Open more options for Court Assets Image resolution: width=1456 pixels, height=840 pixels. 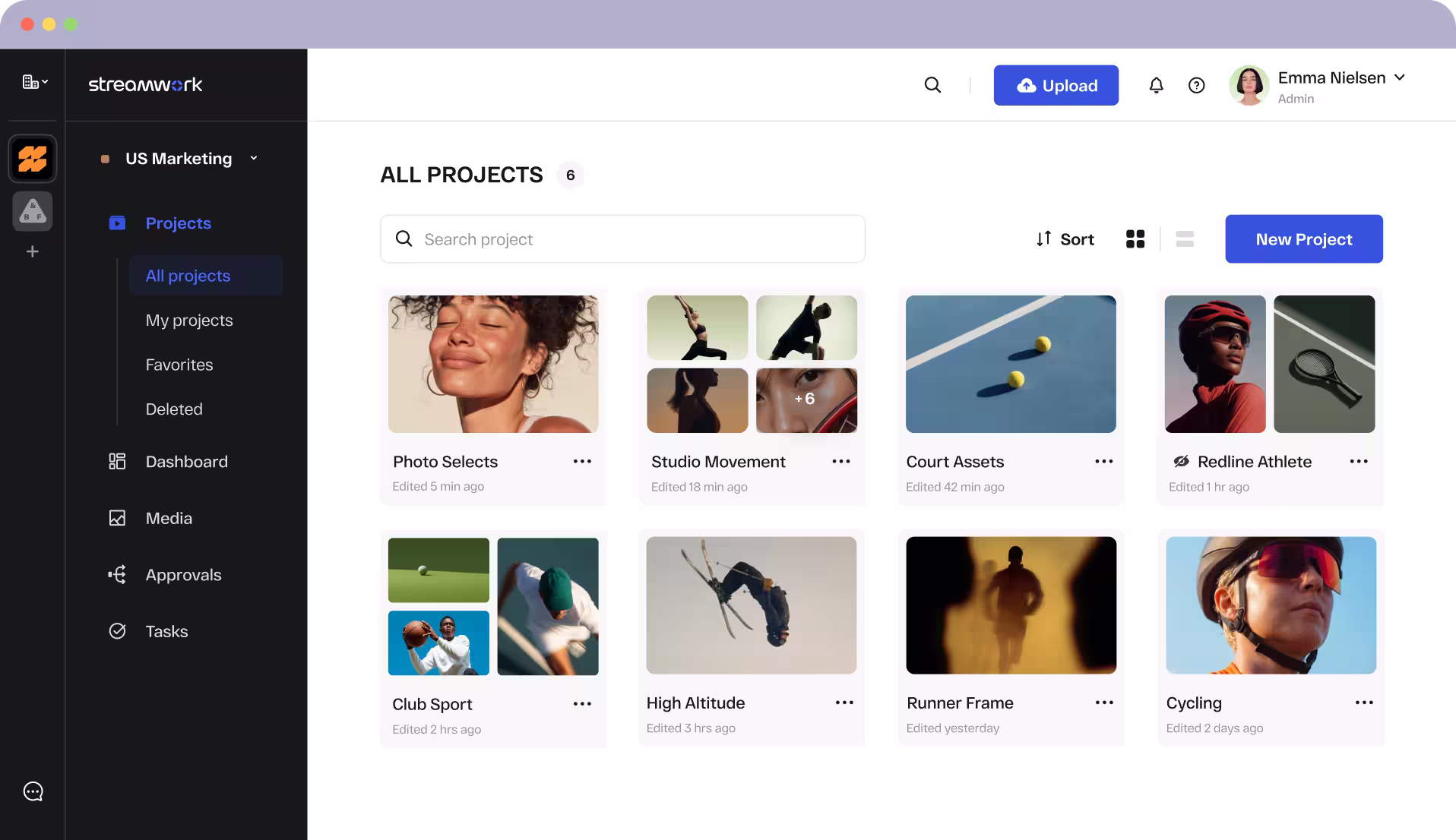[x=1104, y=461]
